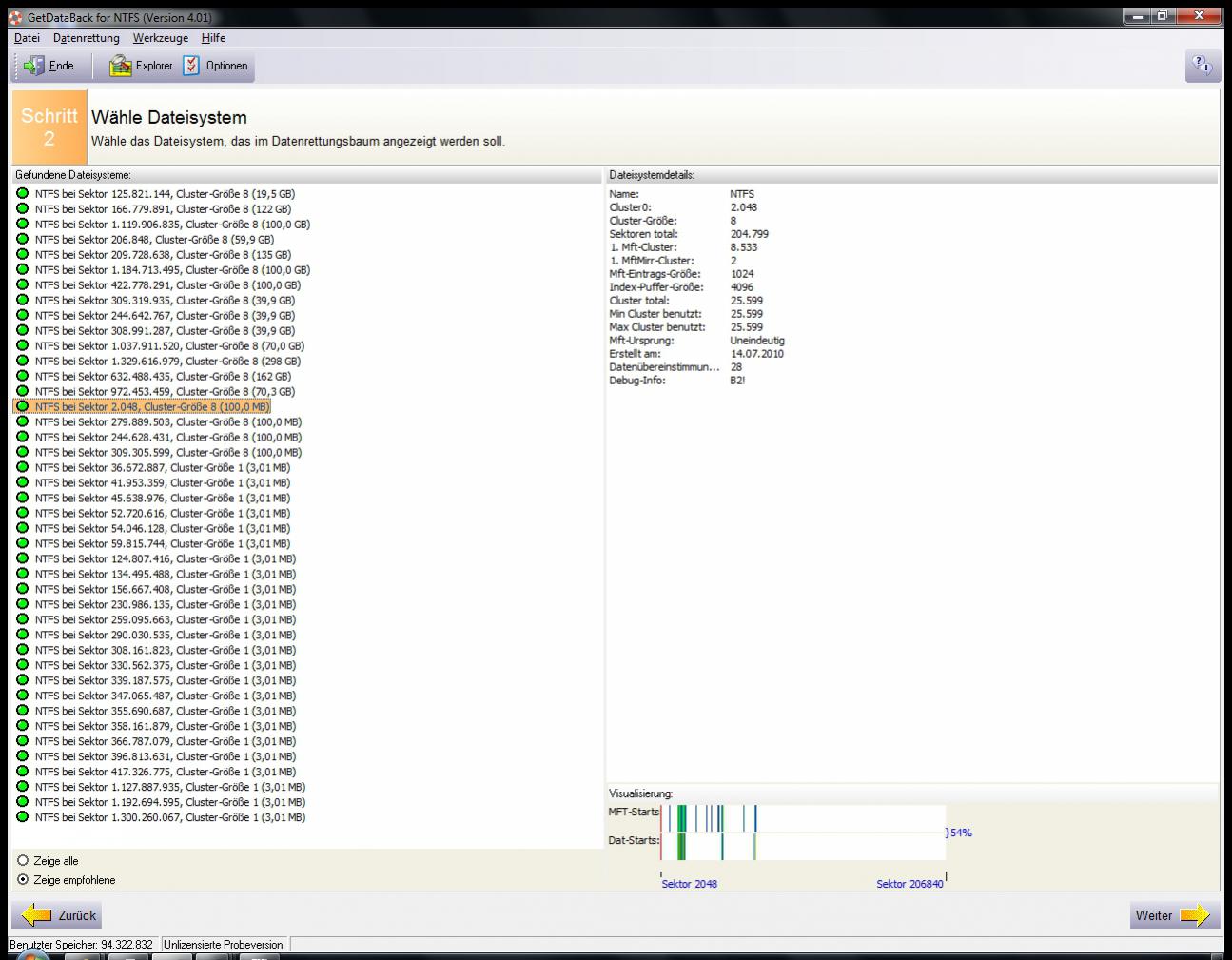Select NTFS bei Sektor 355.690.687 entry
Viewport: 1232px width, 960px height.
(166, 712)
